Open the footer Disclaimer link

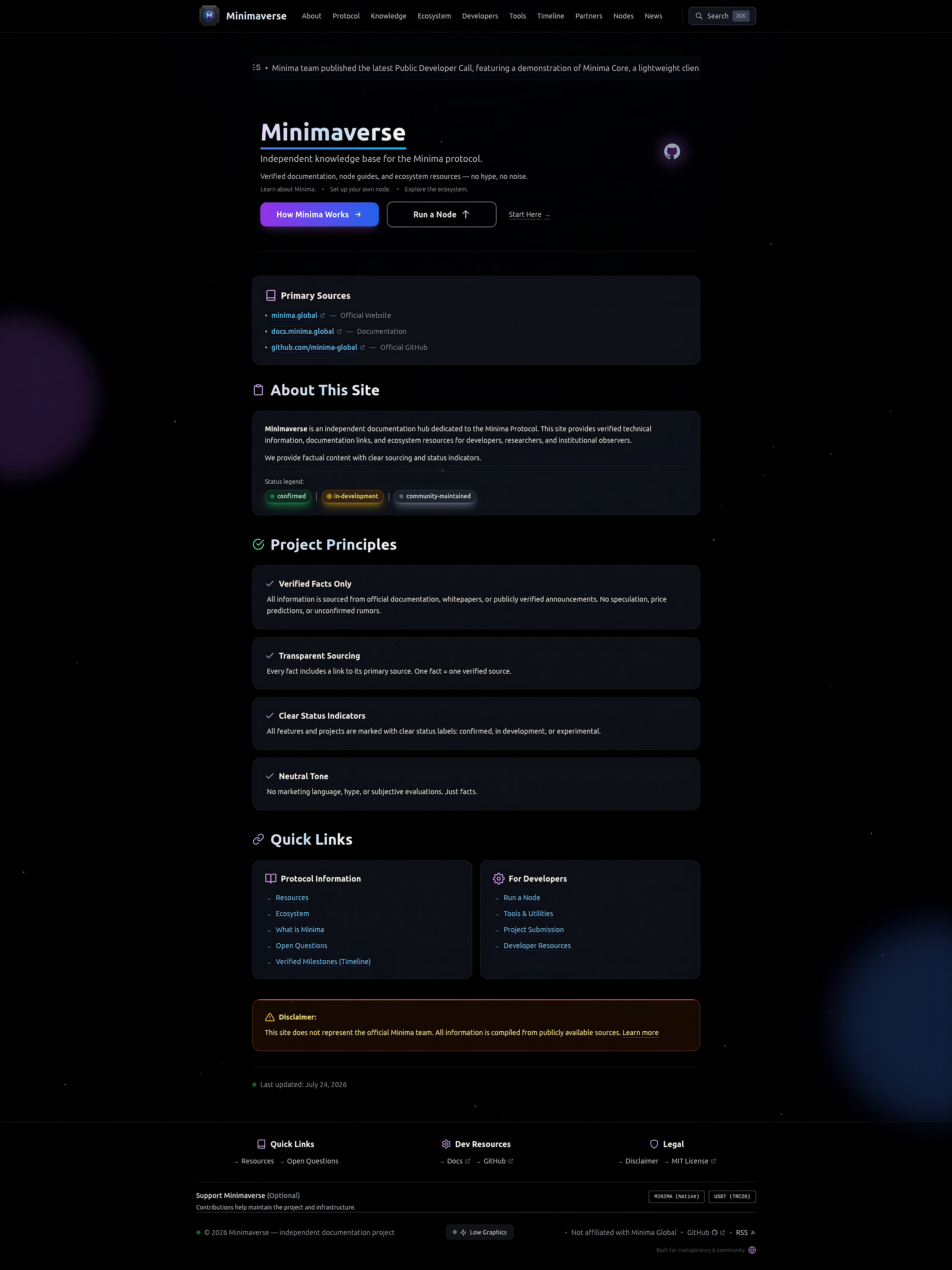(641, 1161)
